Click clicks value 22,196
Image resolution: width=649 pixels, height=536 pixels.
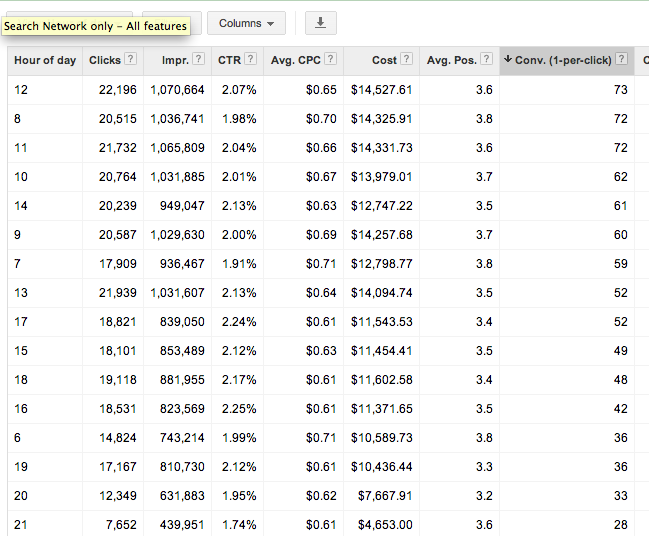[x=118, y=90]
